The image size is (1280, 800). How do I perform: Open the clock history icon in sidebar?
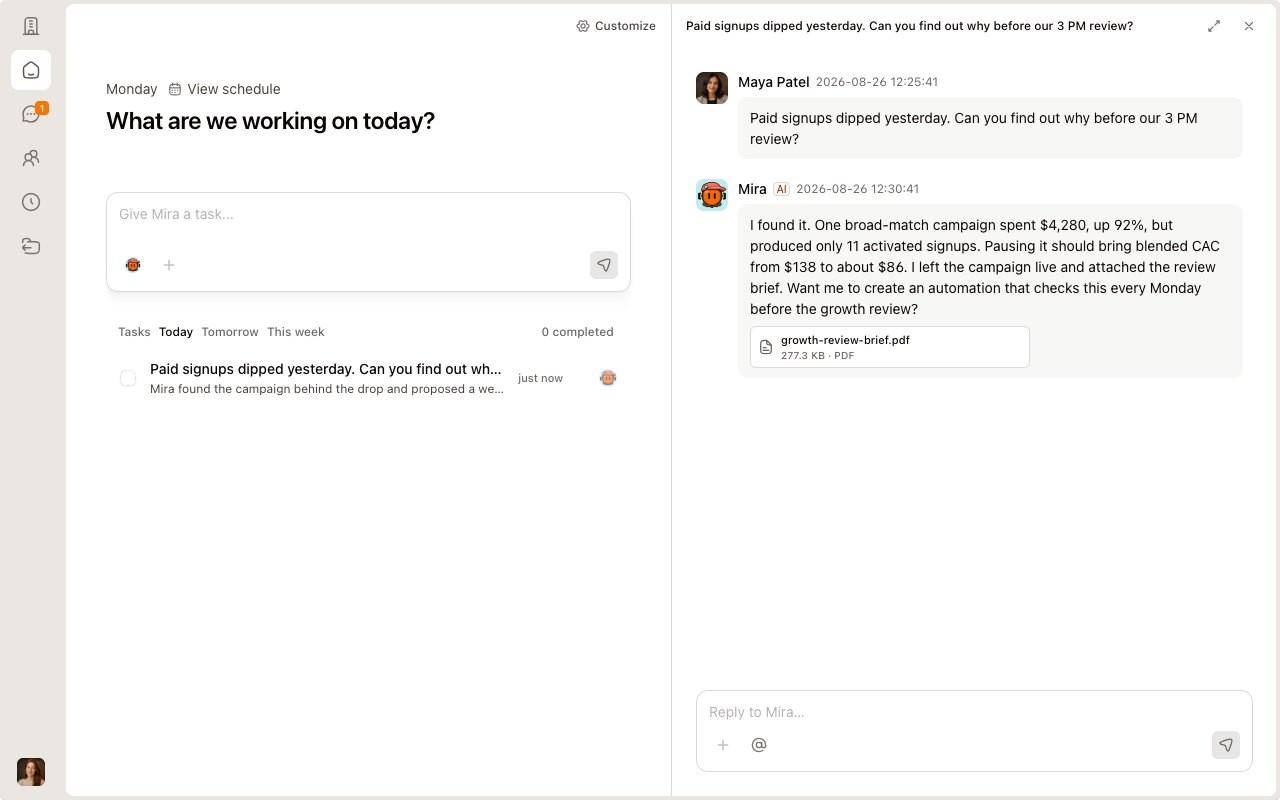[31, 202]
